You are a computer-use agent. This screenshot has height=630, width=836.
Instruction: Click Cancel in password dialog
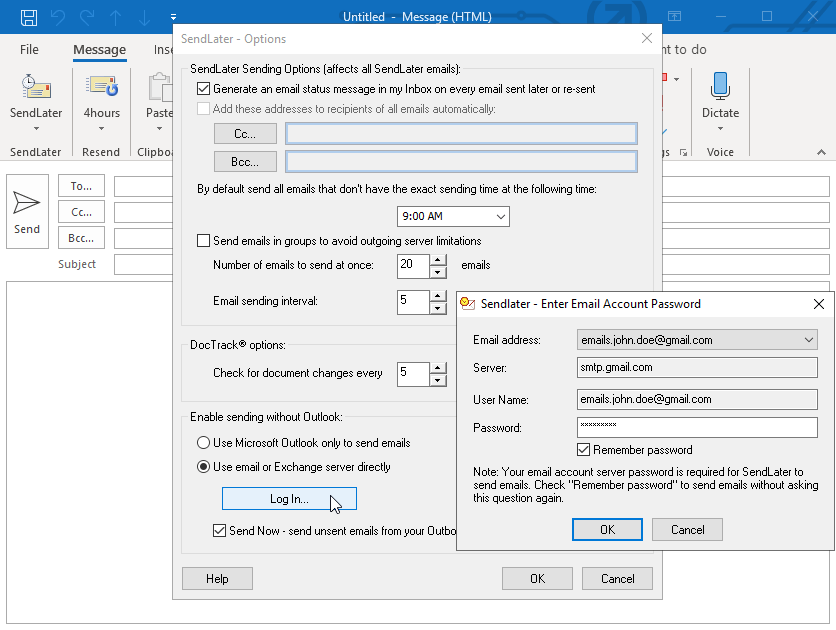(687, 529)
